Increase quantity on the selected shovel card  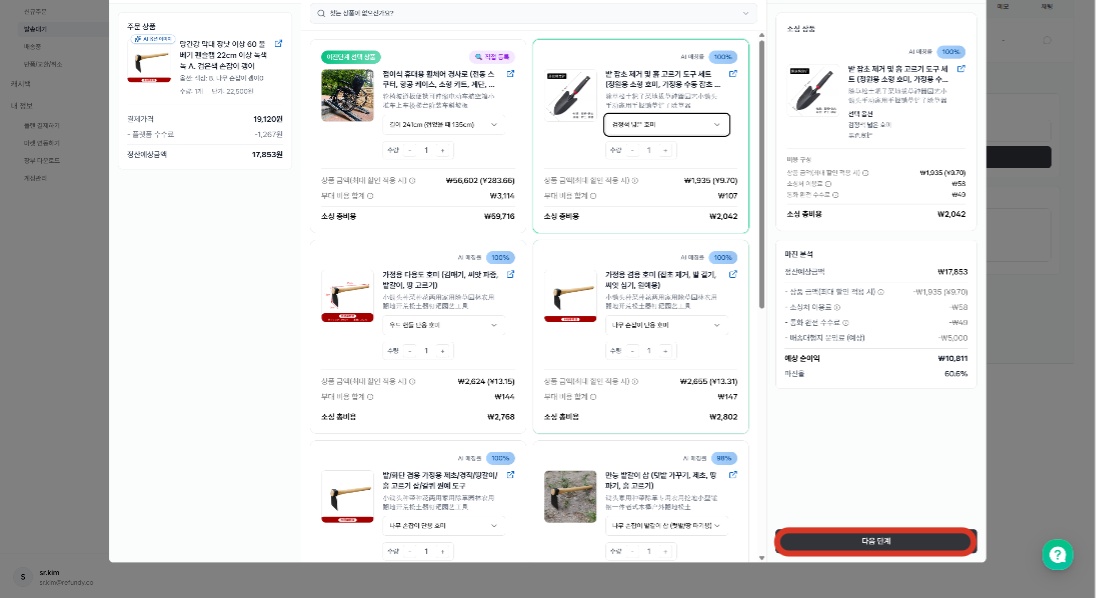[665, 150]
